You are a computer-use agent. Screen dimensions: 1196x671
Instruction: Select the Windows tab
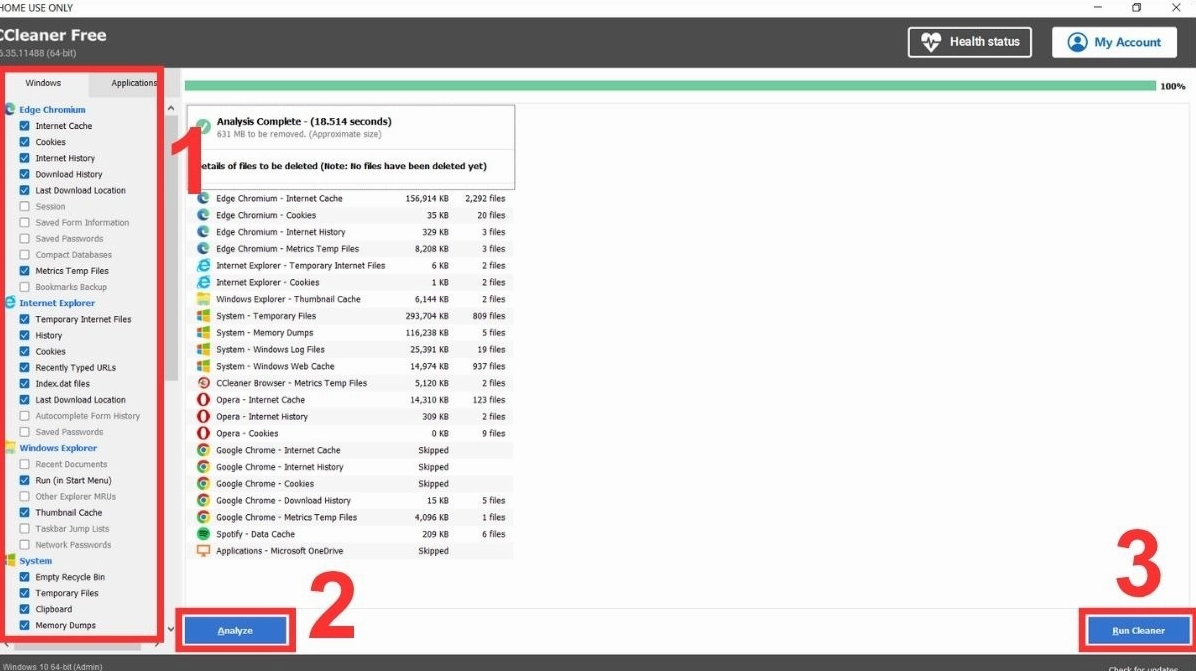(44, 83)
